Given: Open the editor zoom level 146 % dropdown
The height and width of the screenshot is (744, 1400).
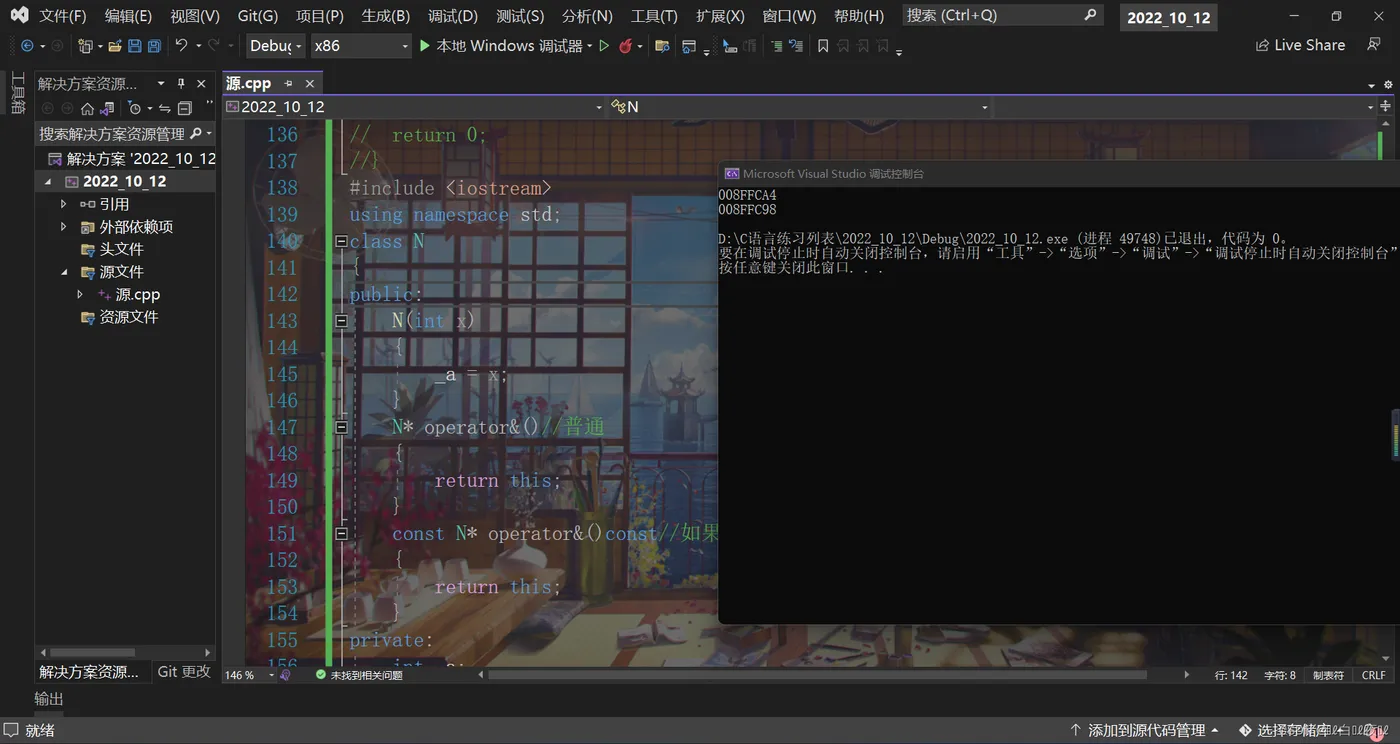Looking at the screenshot, I should tap(247, 675).
